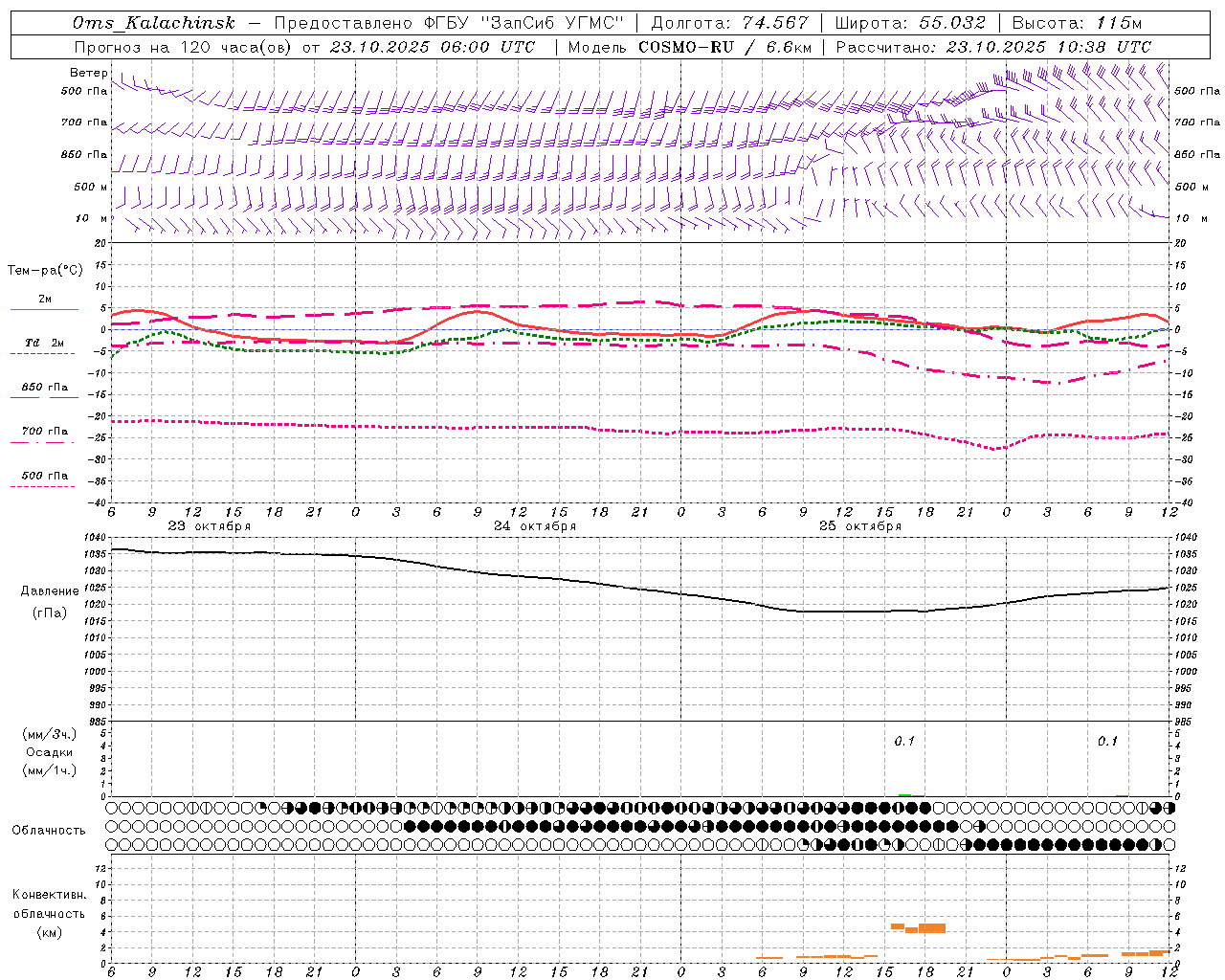
Task: Click the "(мм/1ч.)" precipitation unit label
Action: point(49,770)
